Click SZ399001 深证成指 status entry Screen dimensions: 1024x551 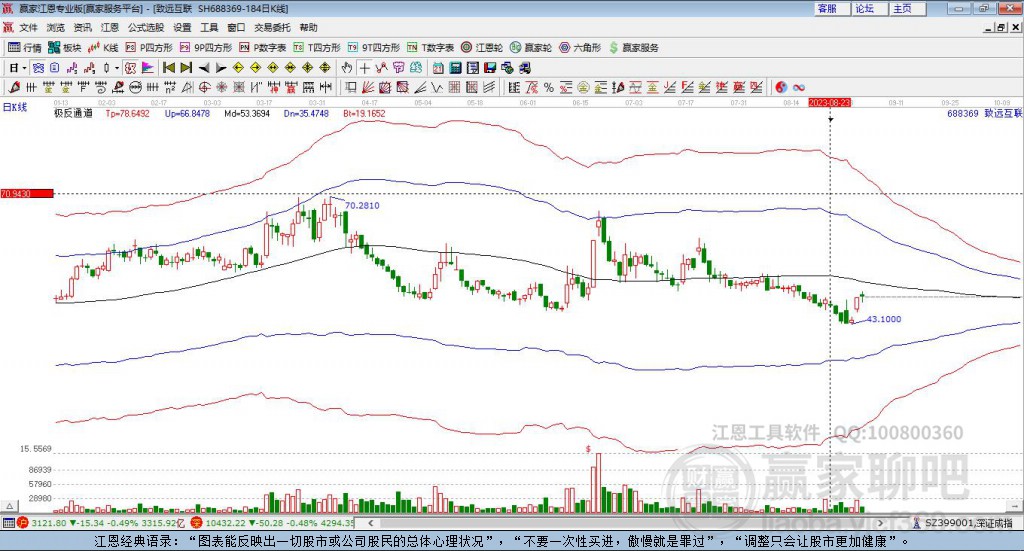pyautogui.click(x=962, y=523)
